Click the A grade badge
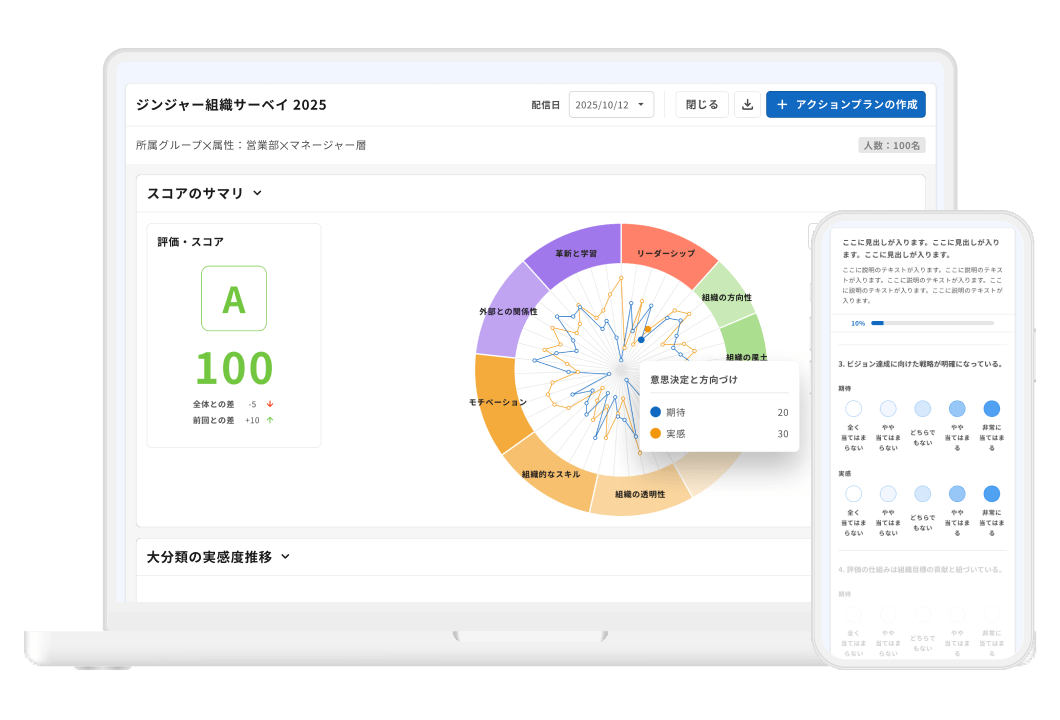Screen dimensions: 1060x720 pyautogui.click(x=234, y=298)
